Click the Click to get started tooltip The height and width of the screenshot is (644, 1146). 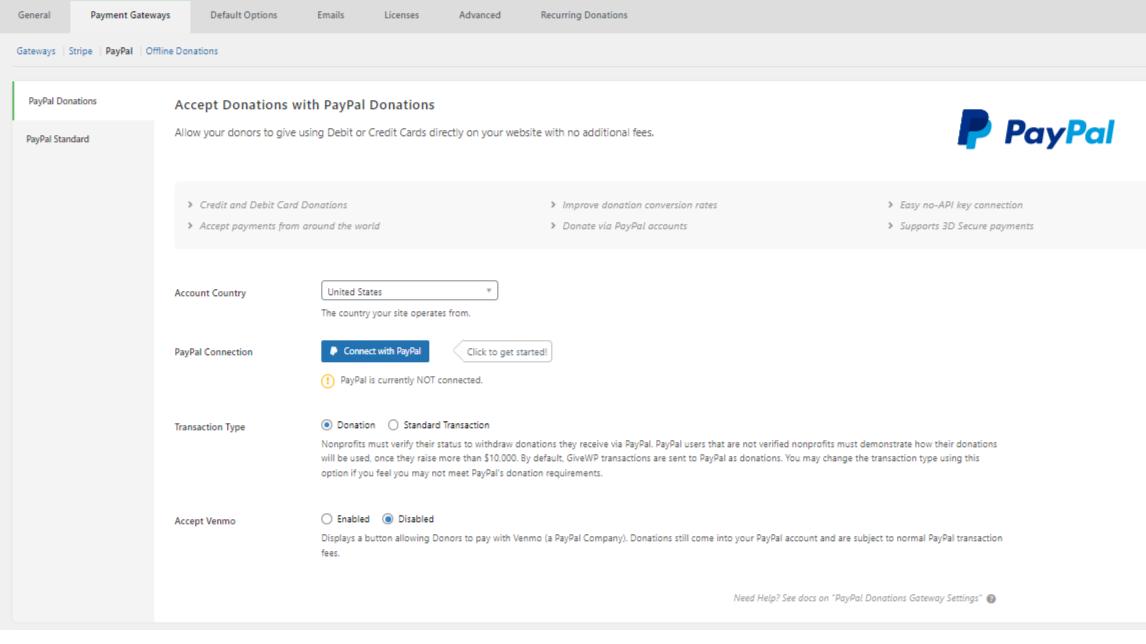(506, 352)
